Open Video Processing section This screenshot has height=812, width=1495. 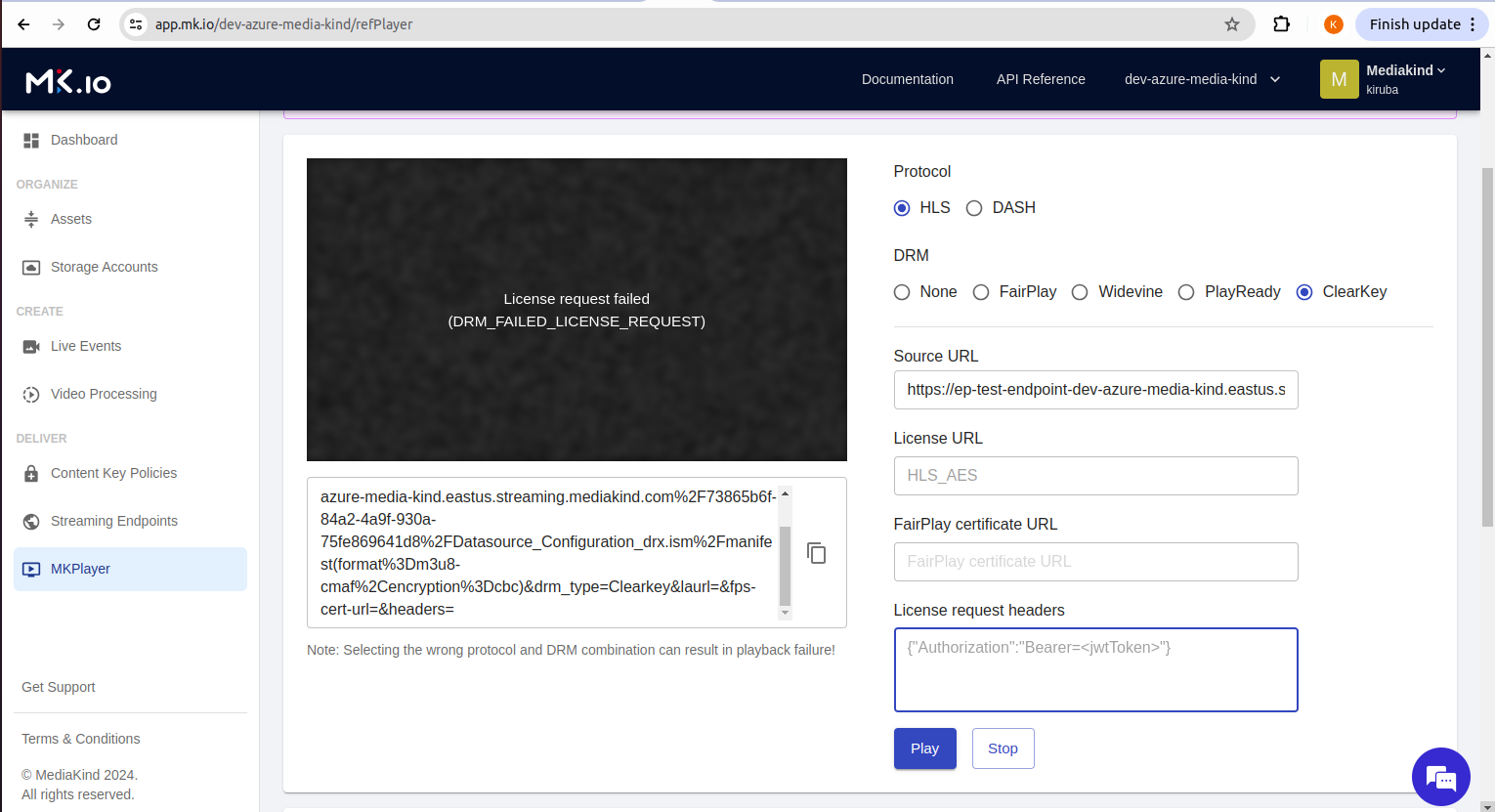pyautogui.click(x=104, y=395)
